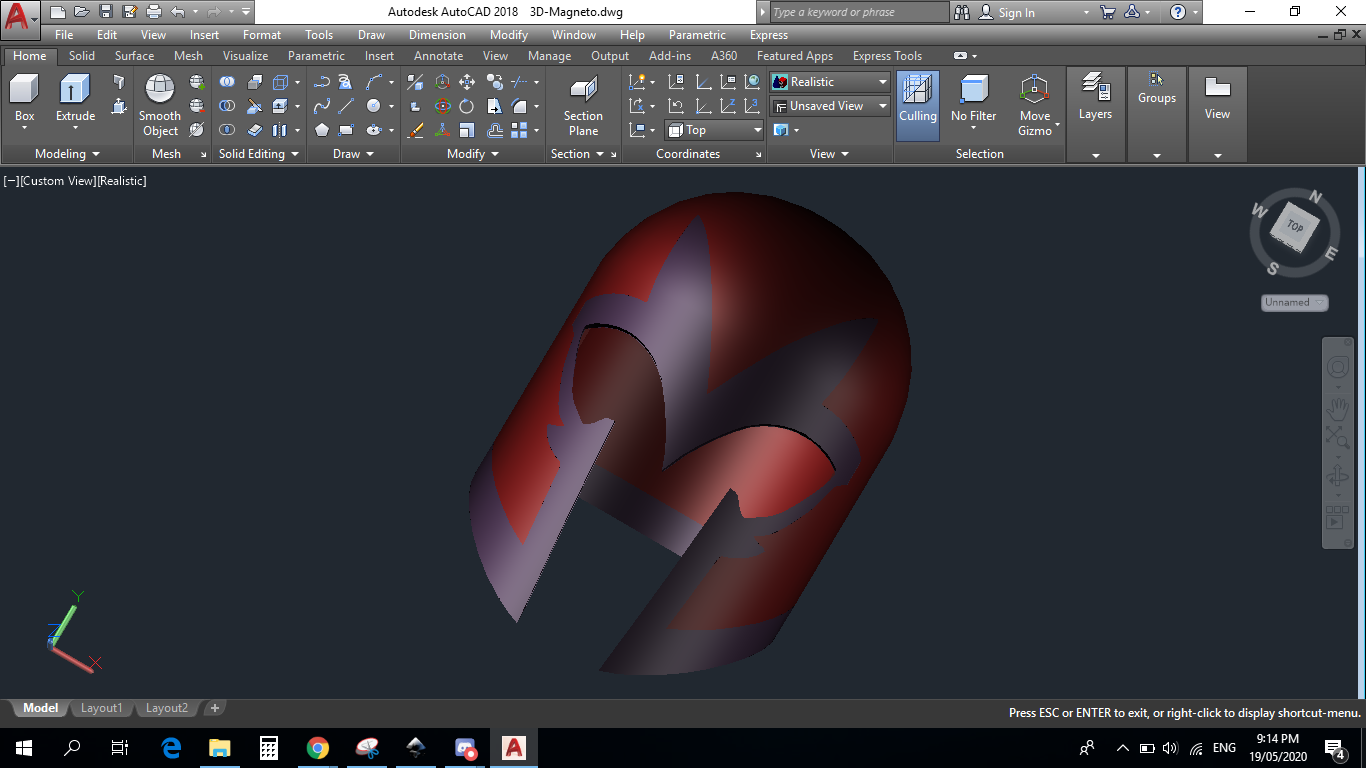Open the Move Gizmo dropdown
This screenshot has width=1366, height=768.
(x=1058, y=124)
